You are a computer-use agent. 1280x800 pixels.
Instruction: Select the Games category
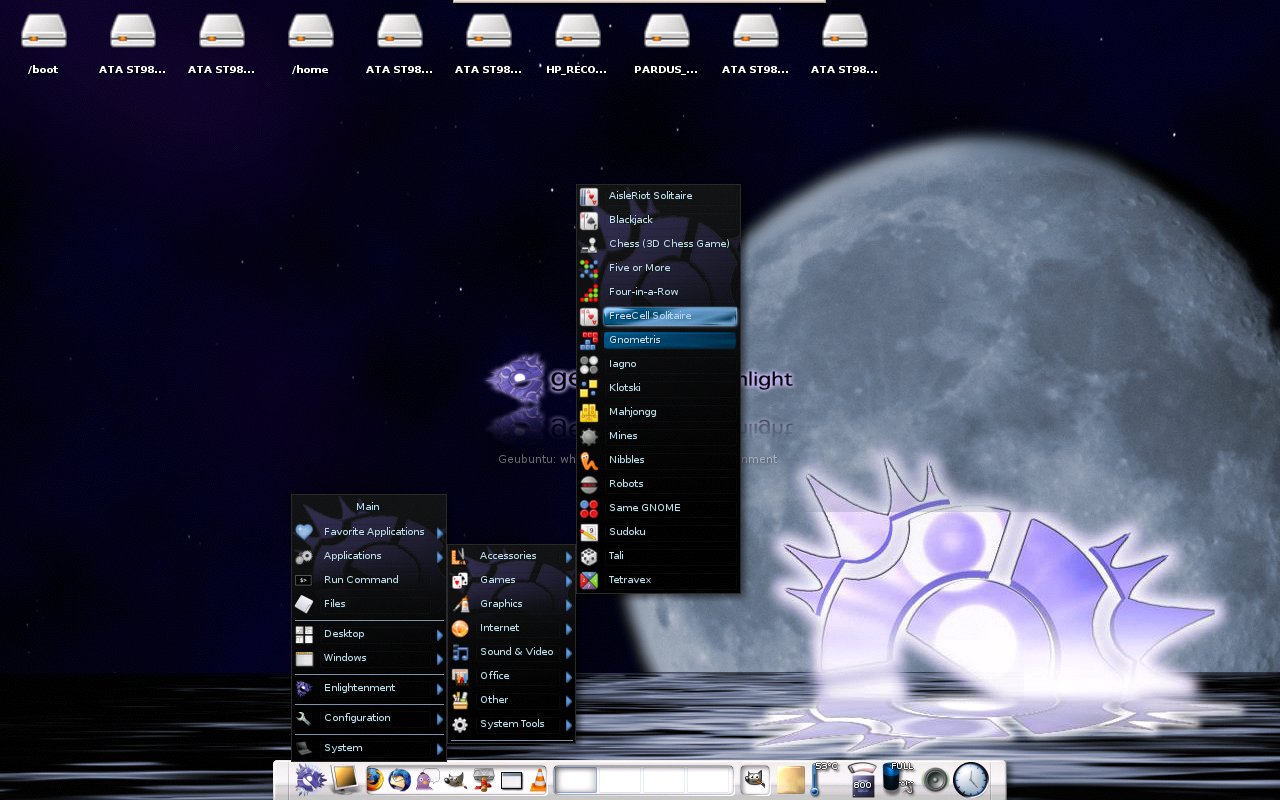[512, 580]
